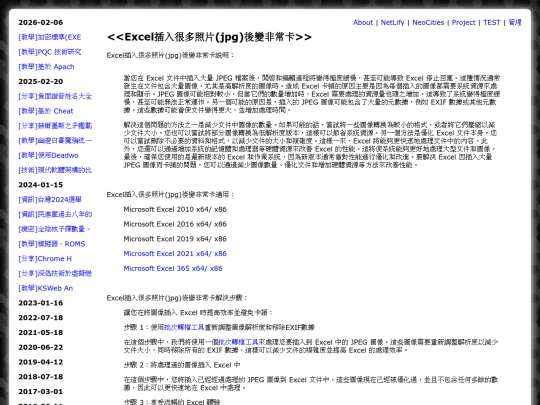Screen dimensions: 540x405
Task: Open the About link in top navigation
Action: click(363, 22)
